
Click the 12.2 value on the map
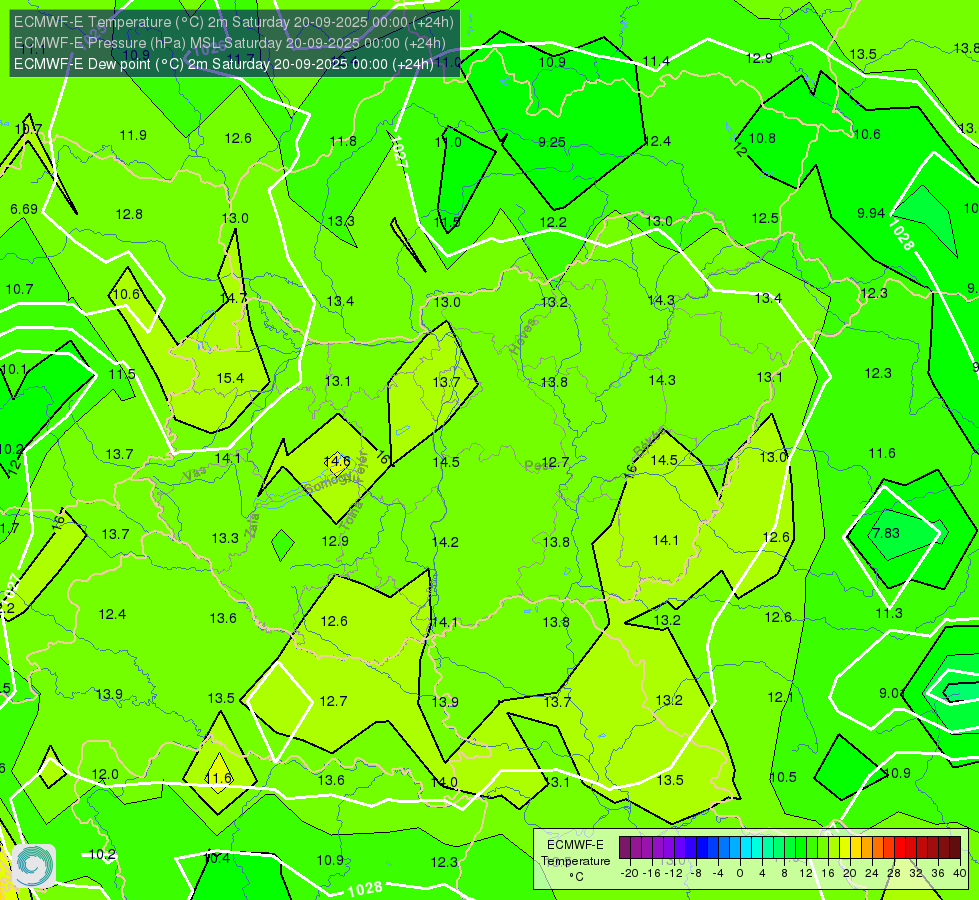(x=553, y=222)
